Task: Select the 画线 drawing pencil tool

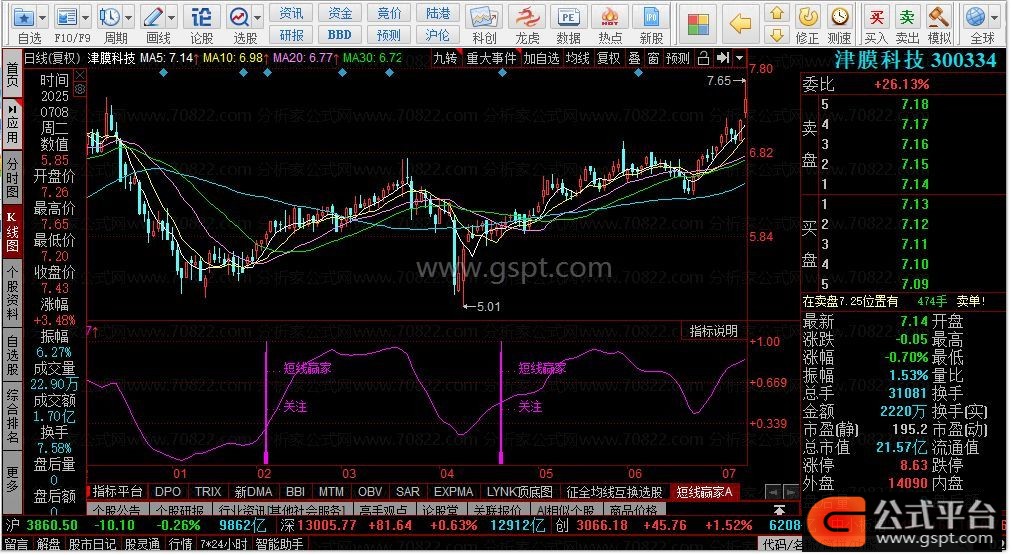Action: (x=153, y=17)
